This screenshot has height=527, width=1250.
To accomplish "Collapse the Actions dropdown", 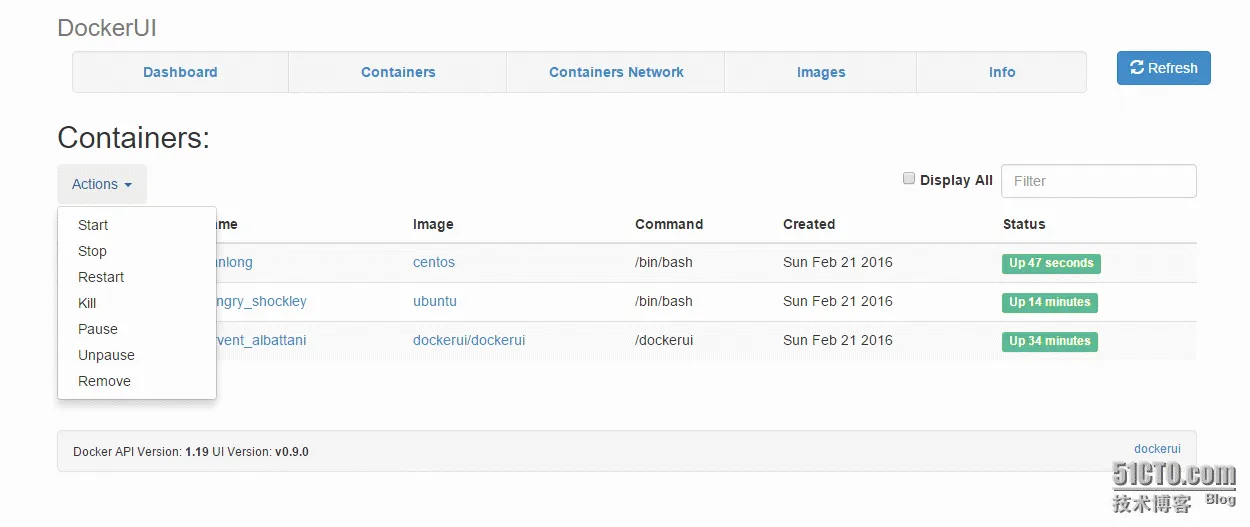I will 102,184.
